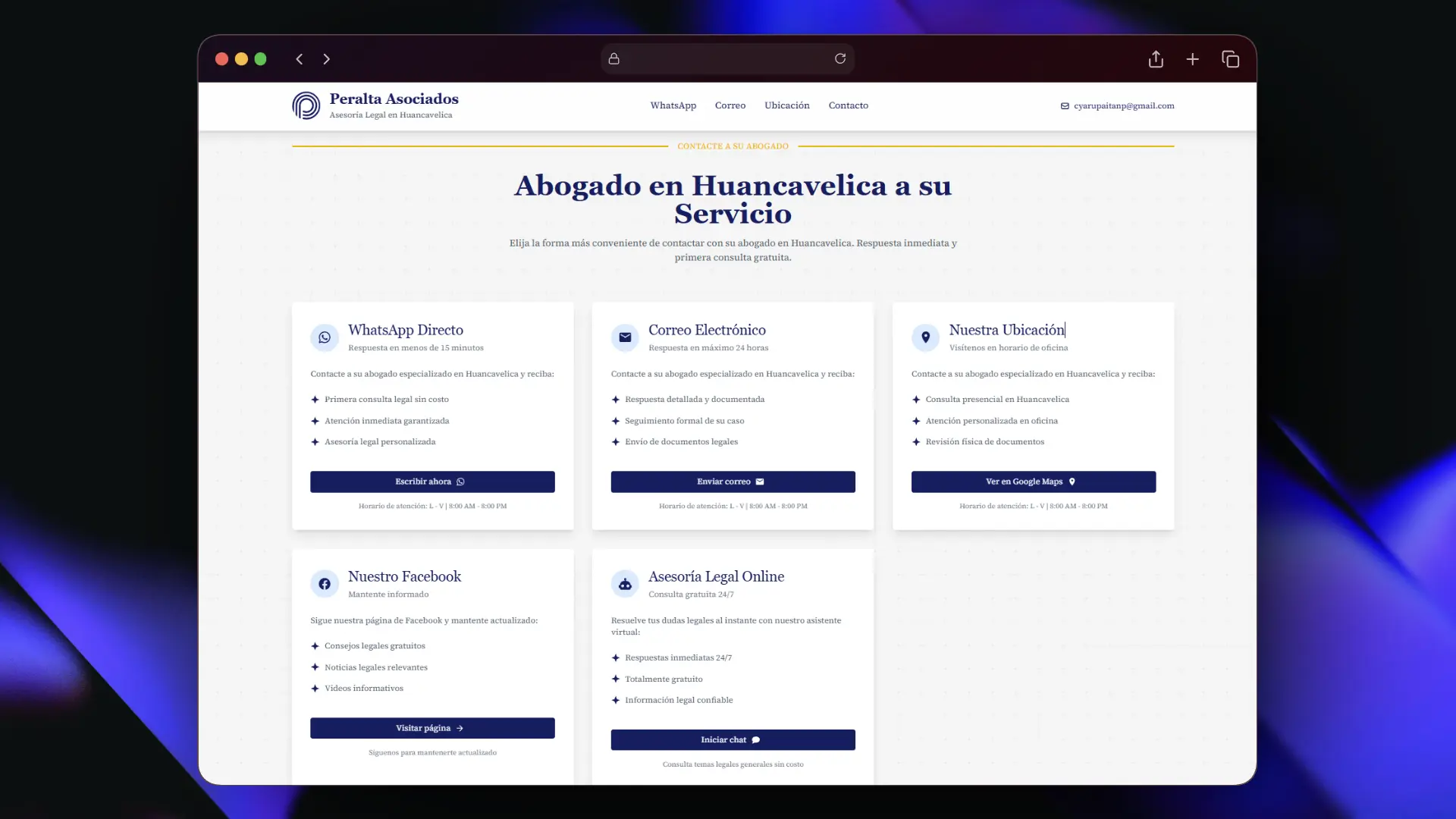Click the Facebook icon on Nuestro Facebook card
1456x819 pixels.
click(x=325, y=584)
